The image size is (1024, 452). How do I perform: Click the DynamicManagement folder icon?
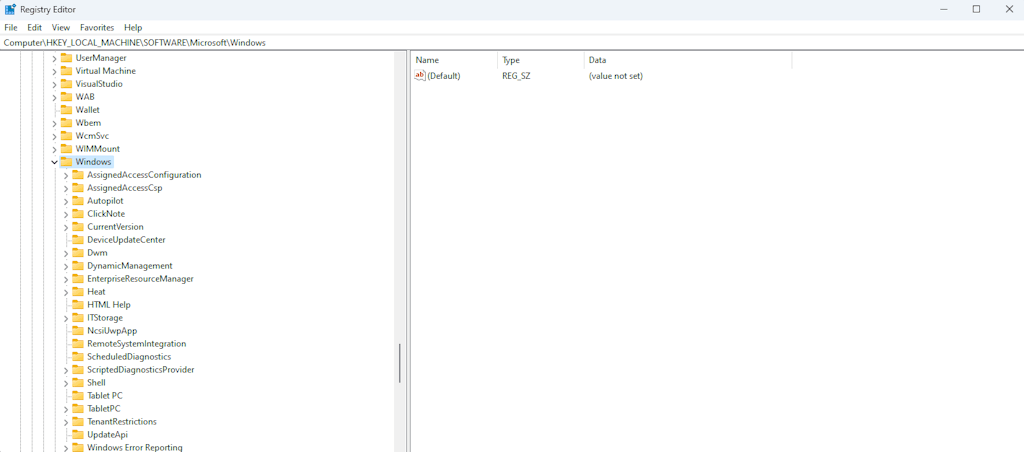(78, 265)
